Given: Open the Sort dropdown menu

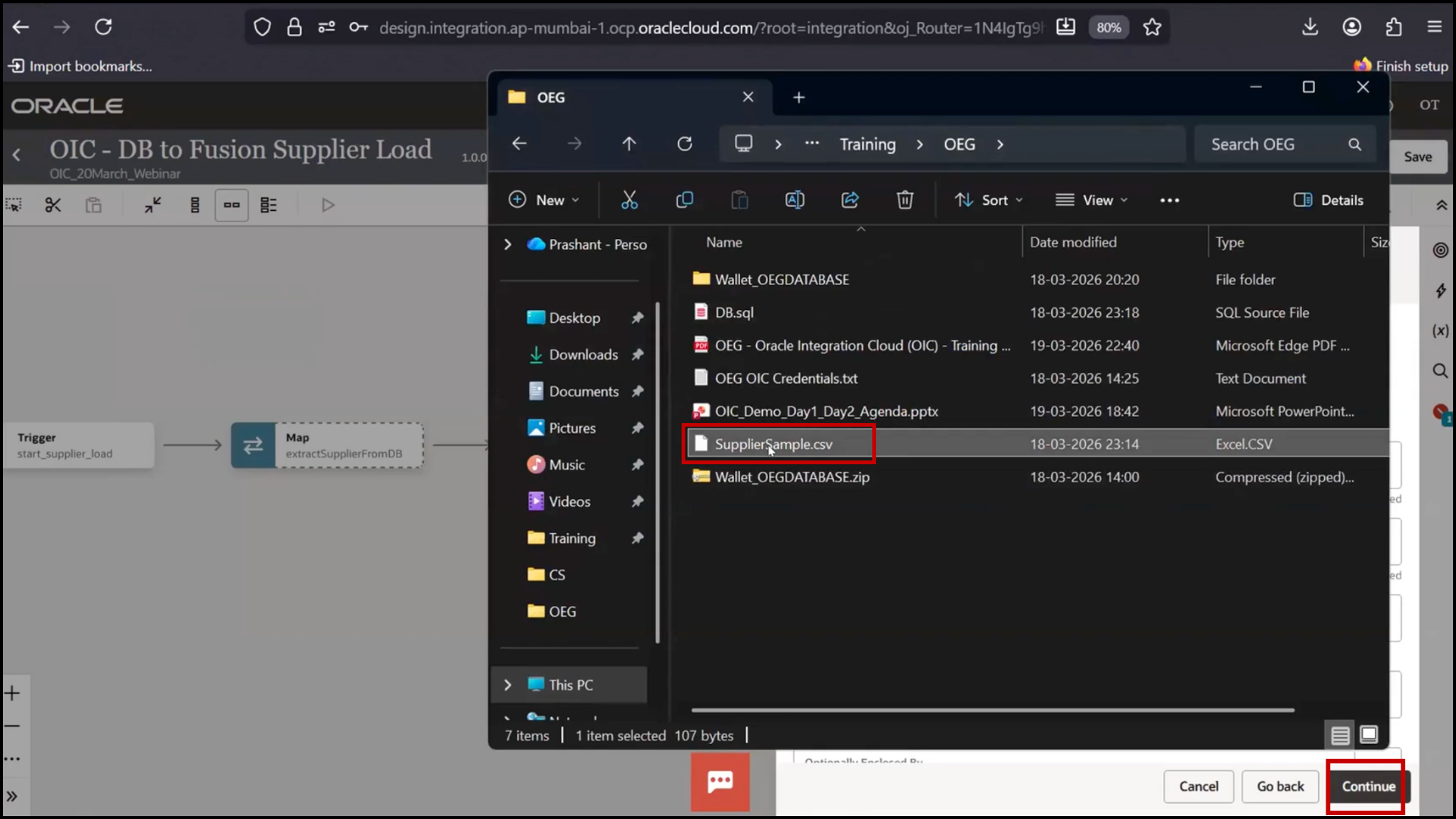Looking at the screenshot, I should (x=989, y=200).
